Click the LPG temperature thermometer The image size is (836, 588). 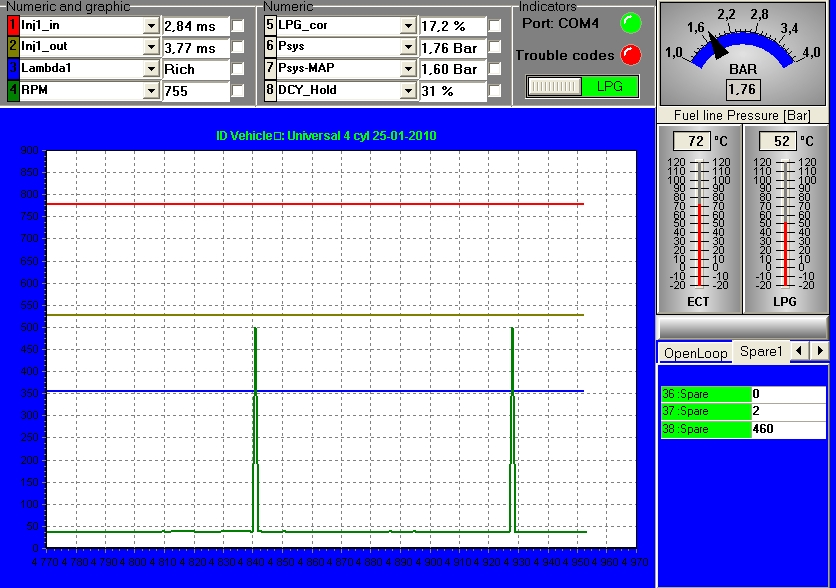coord(786,222)
